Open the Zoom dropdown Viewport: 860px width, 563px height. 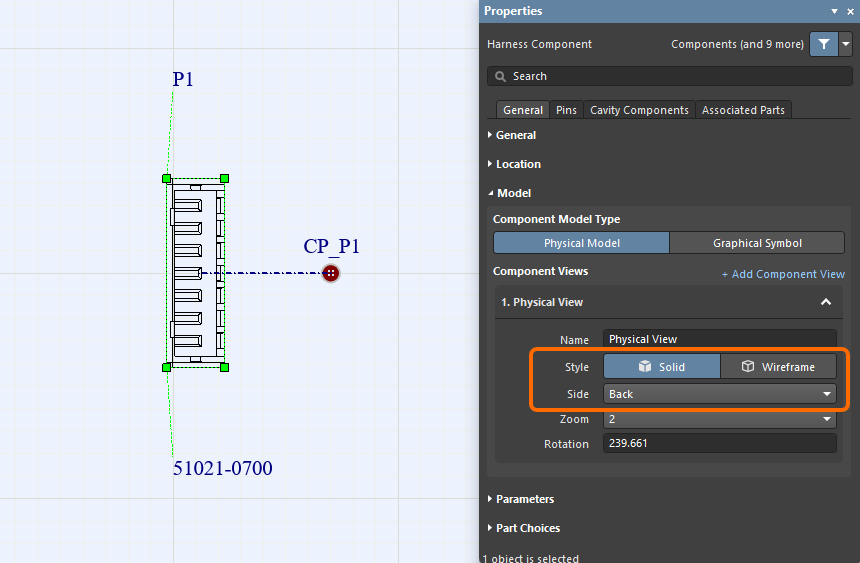click(720, 419)
